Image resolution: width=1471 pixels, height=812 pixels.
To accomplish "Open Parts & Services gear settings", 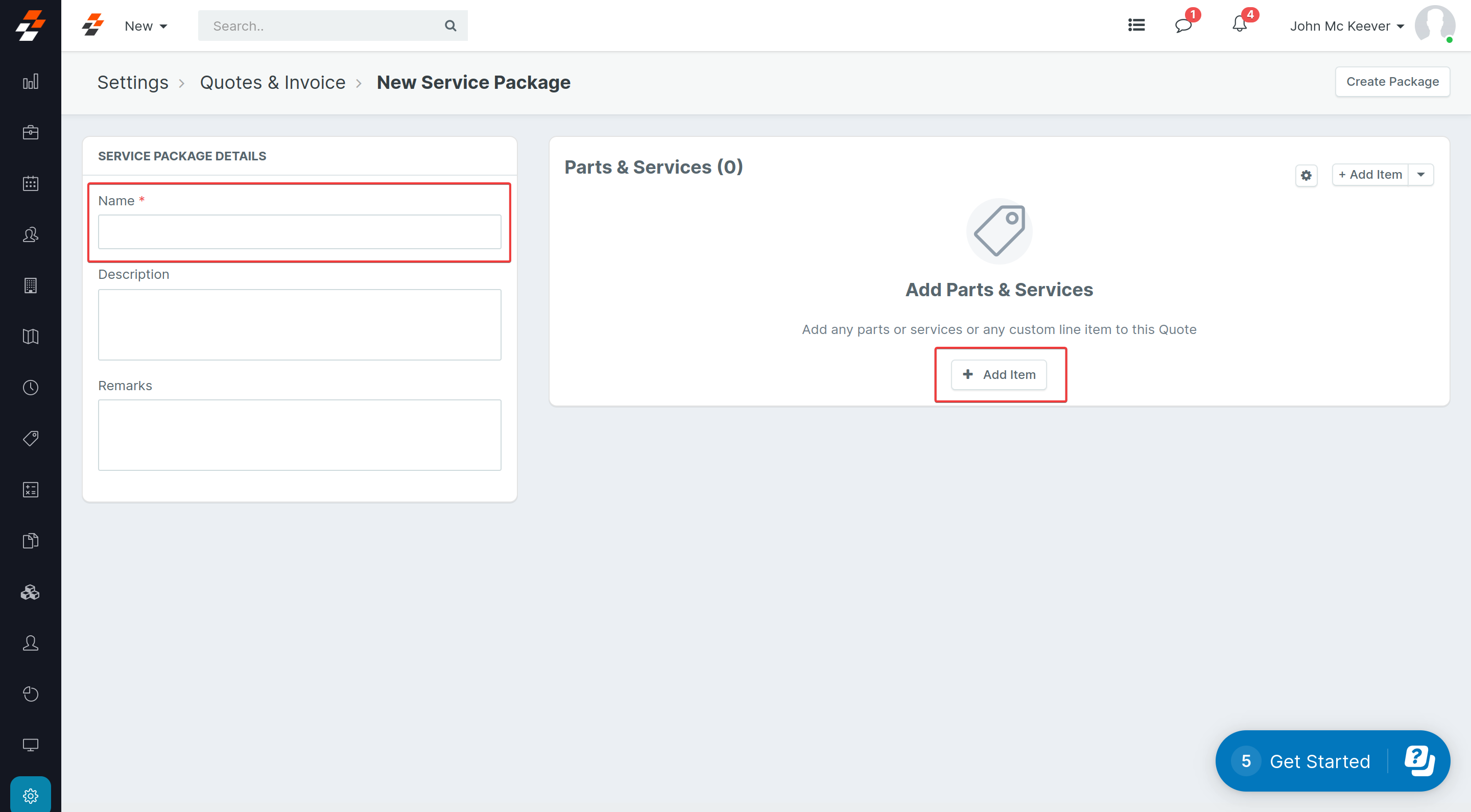I will coord(1306,175).
